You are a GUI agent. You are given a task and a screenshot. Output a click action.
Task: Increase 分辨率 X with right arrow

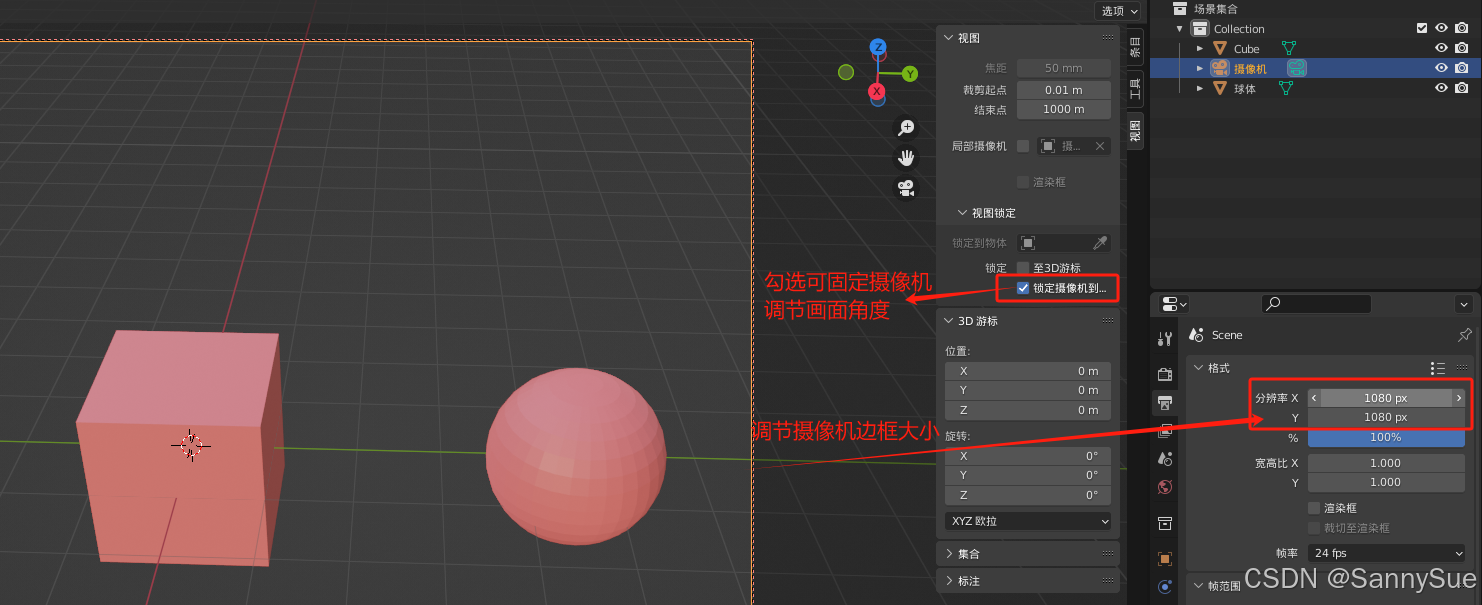[x=1459, y=398]
